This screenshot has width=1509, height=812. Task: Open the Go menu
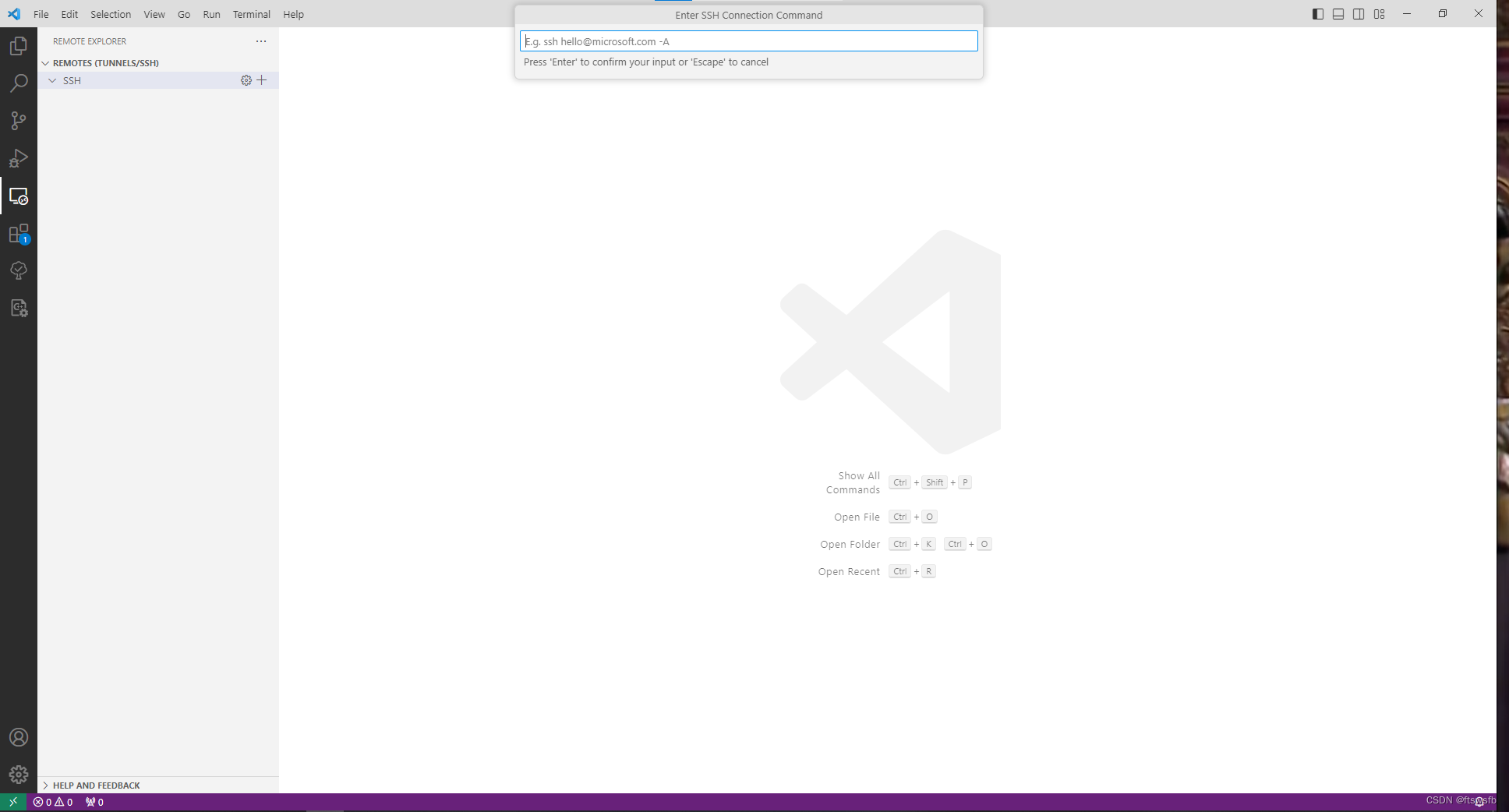184,14
